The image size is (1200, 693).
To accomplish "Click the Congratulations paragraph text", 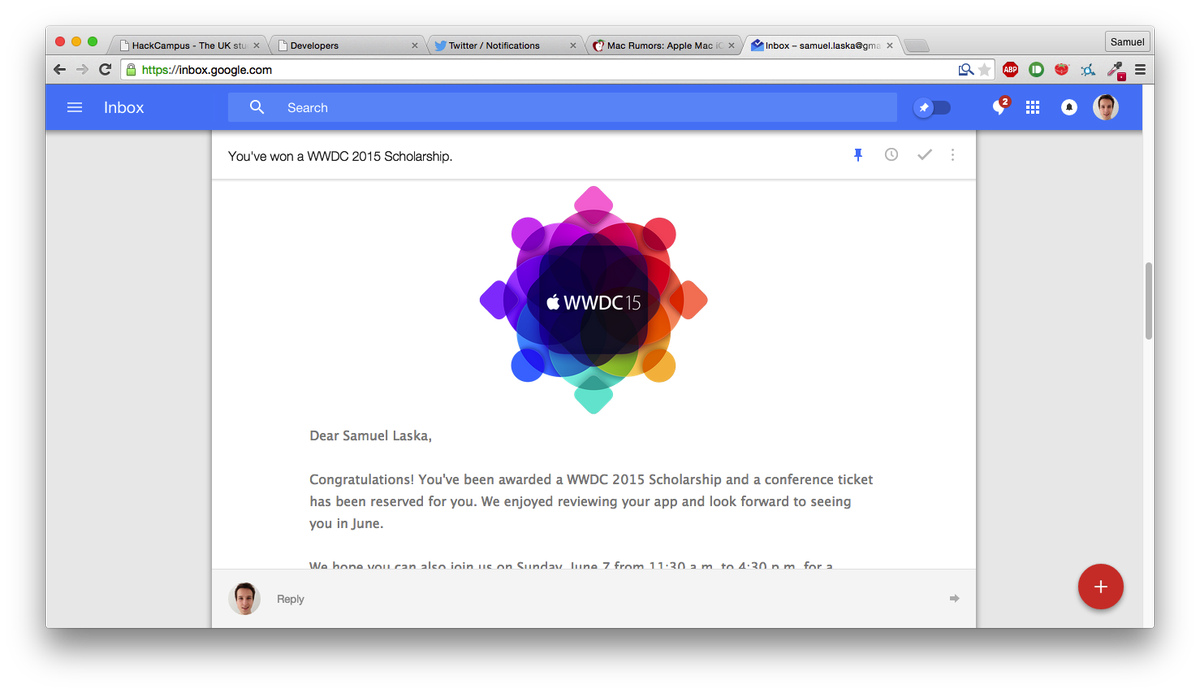I will 591,501.
